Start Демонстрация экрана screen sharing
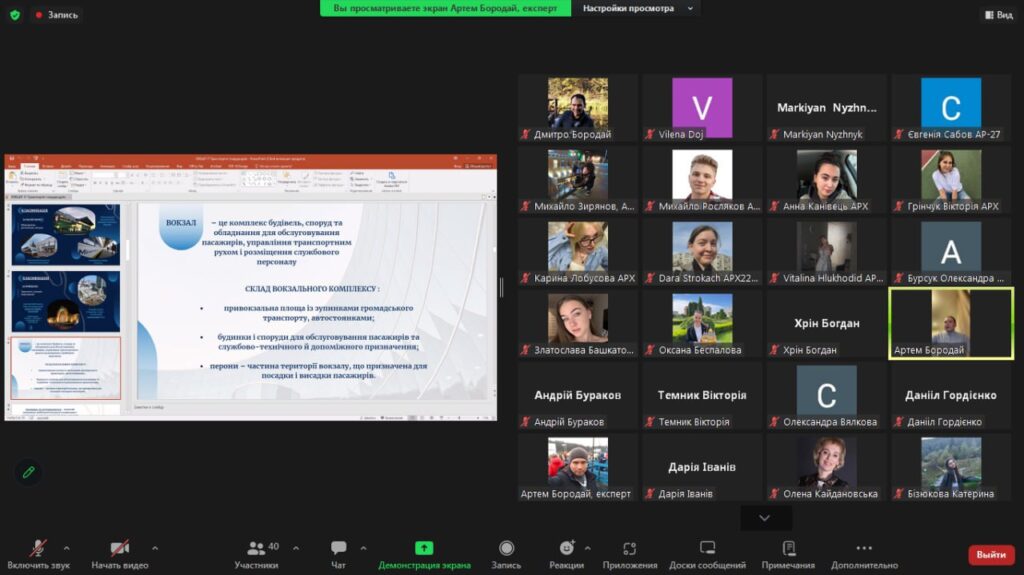Screen dimensions: 1024x575 [424, 553]
